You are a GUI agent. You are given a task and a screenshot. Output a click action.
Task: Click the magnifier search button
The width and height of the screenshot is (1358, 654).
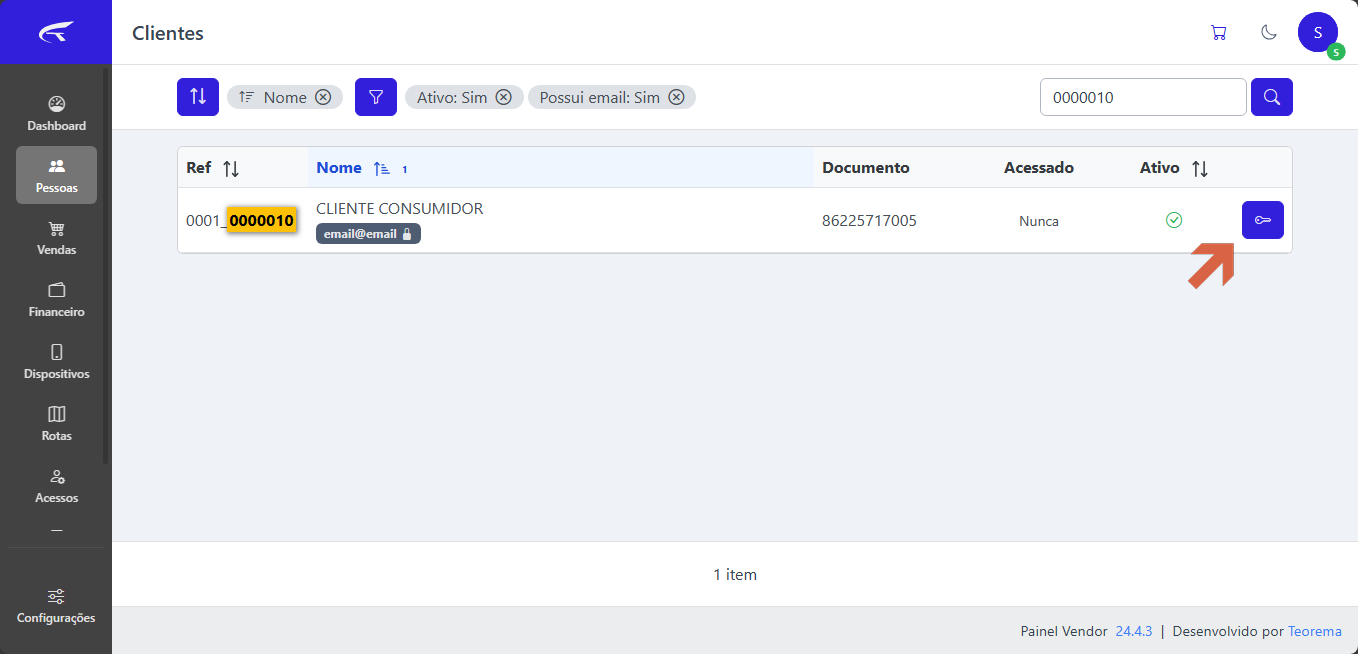[1272, 97]
